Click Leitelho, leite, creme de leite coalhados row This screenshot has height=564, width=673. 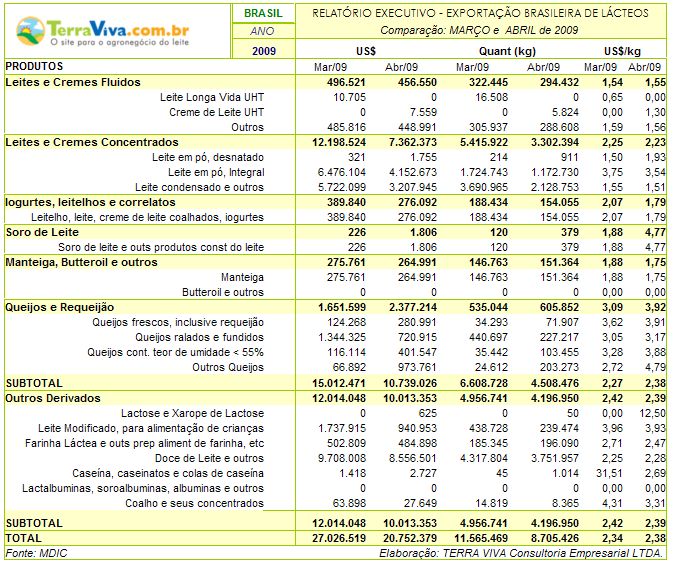(147, 218)
